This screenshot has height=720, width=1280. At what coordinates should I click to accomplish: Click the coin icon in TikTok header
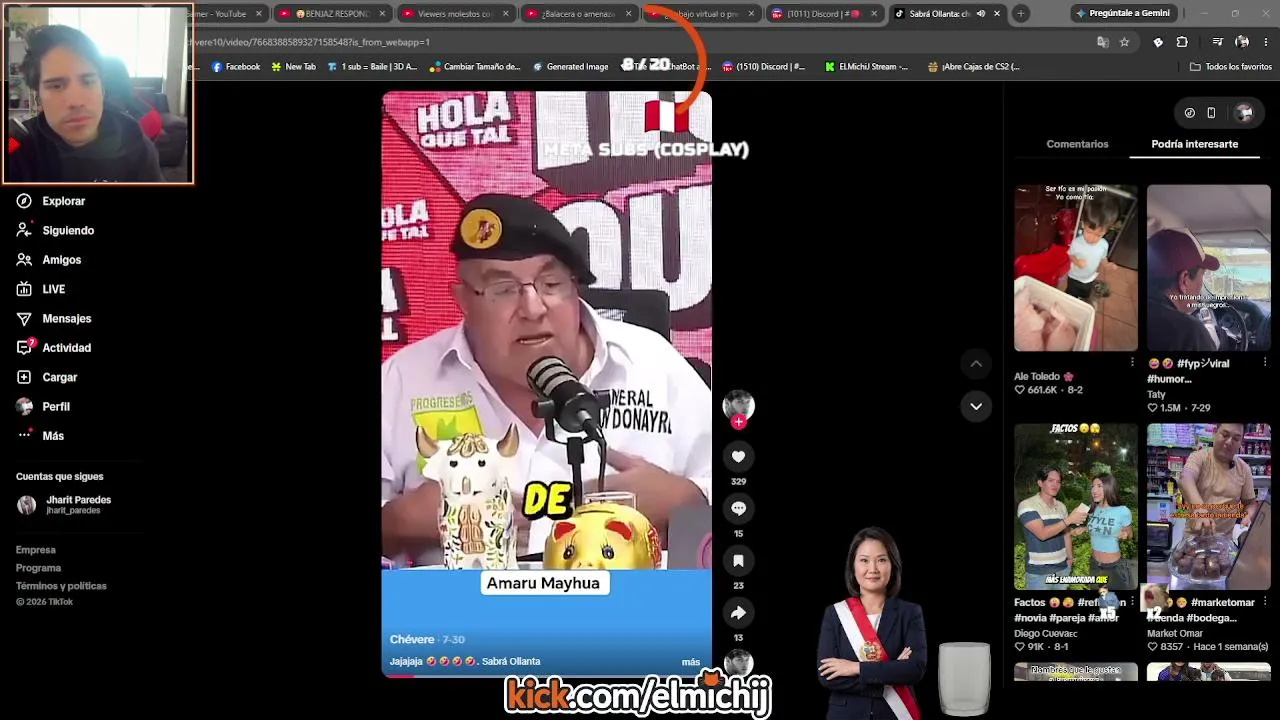click(x=1189, y=113)
